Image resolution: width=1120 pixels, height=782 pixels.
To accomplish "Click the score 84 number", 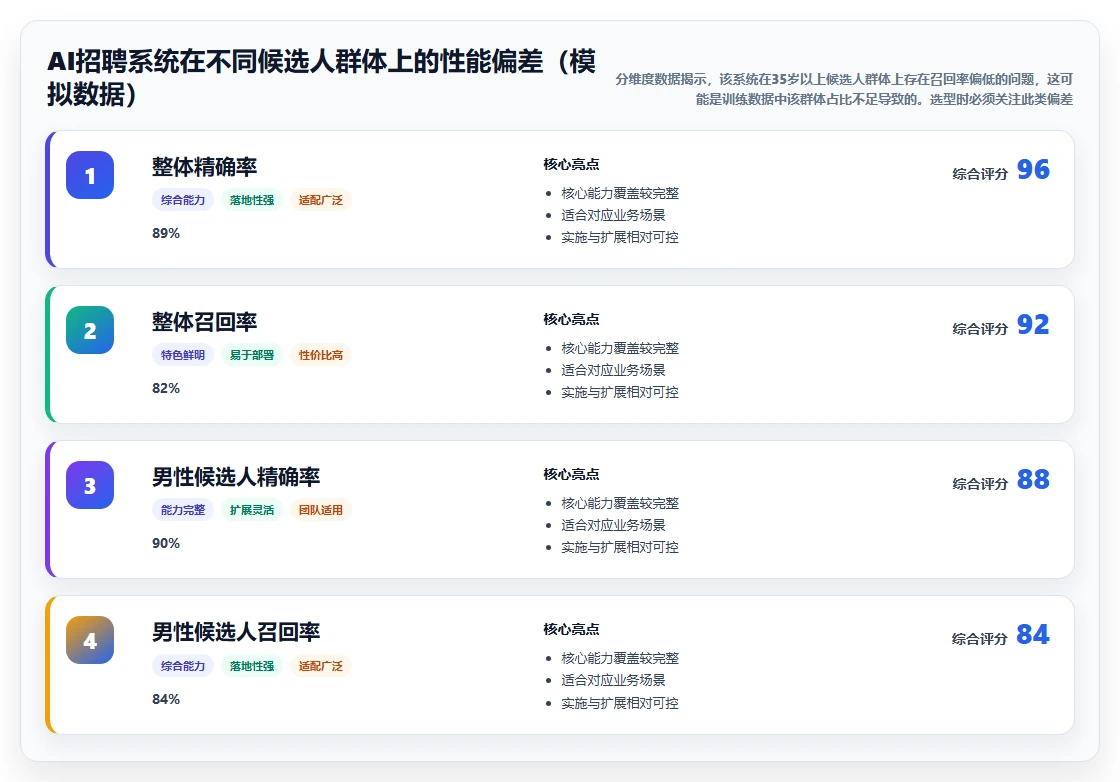I will [x=1033, y=634].
